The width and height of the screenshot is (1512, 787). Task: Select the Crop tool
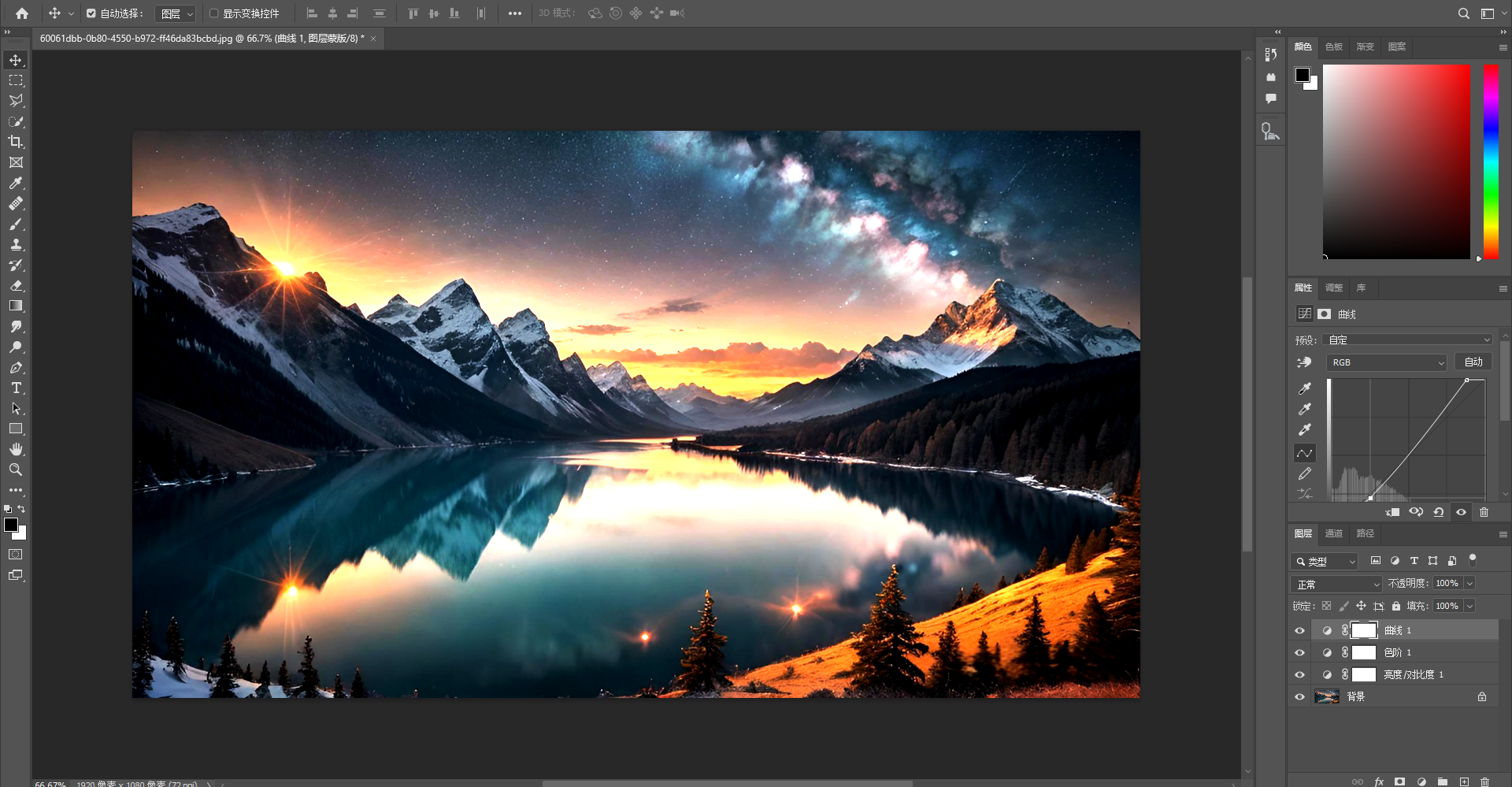16,142
